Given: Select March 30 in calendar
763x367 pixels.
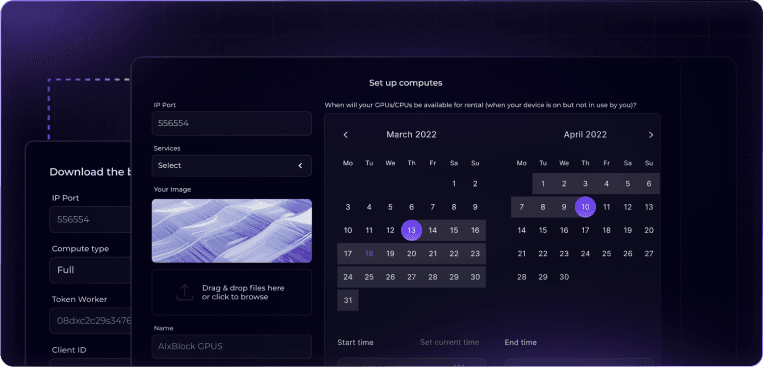Looking at the screenshot, I should [475, 277].
